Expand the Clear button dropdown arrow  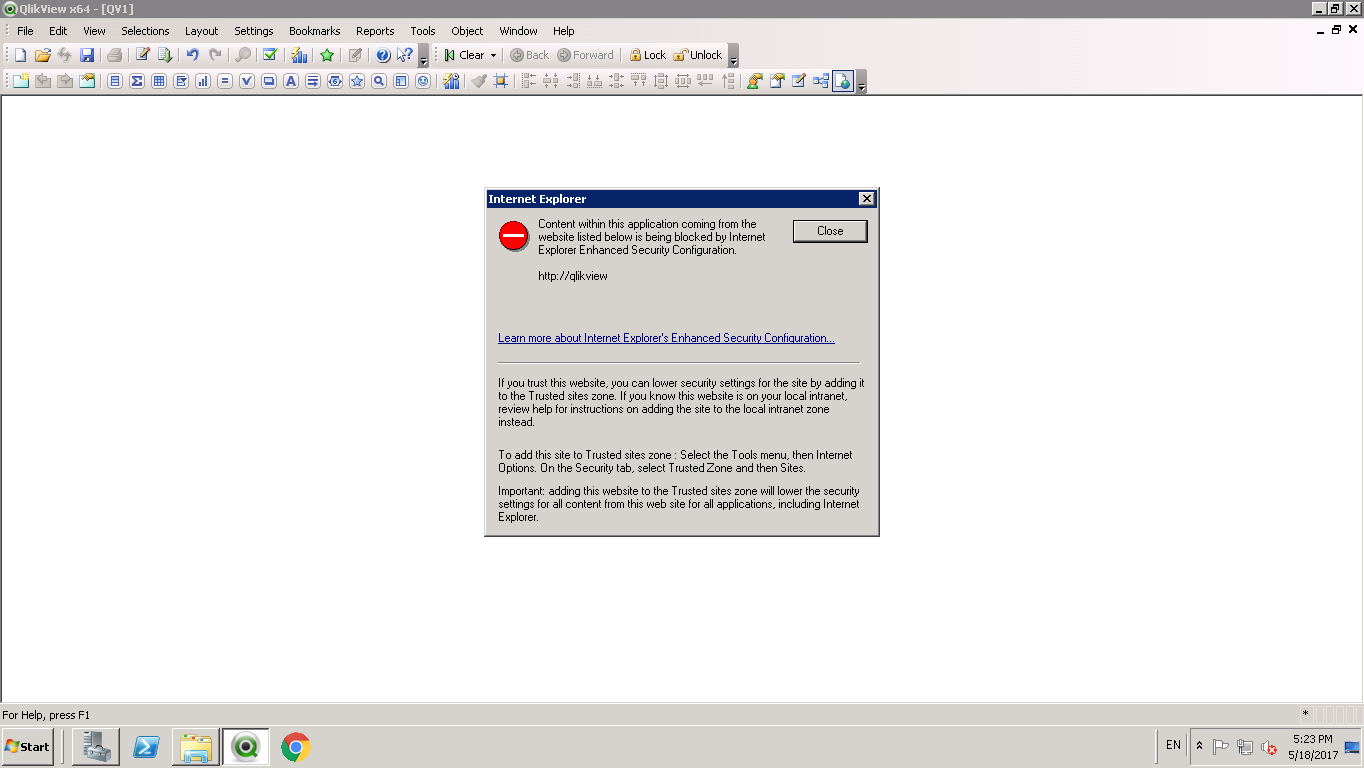493,55
